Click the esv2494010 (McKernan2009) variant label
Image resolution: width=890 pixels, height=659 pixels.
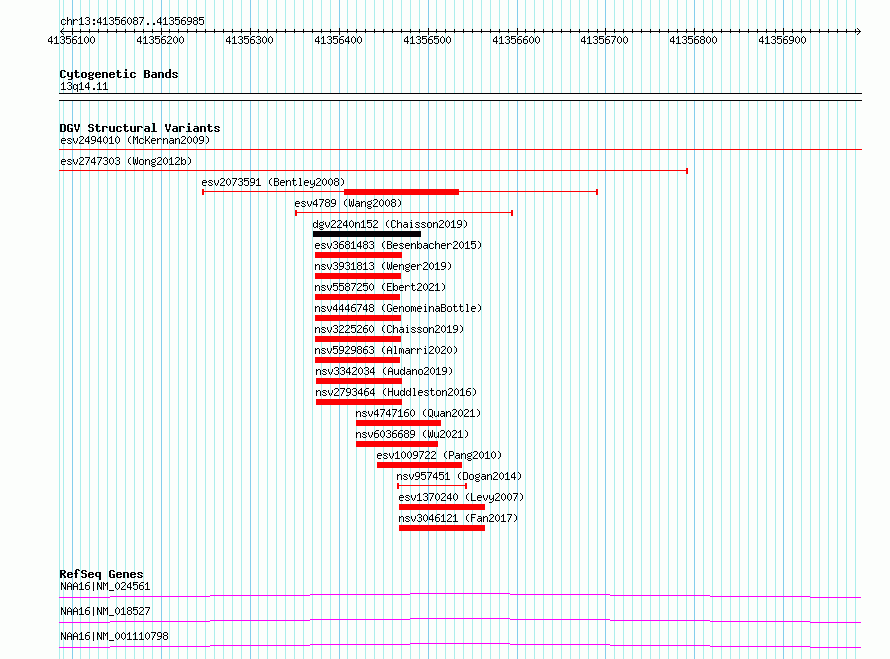135,140
